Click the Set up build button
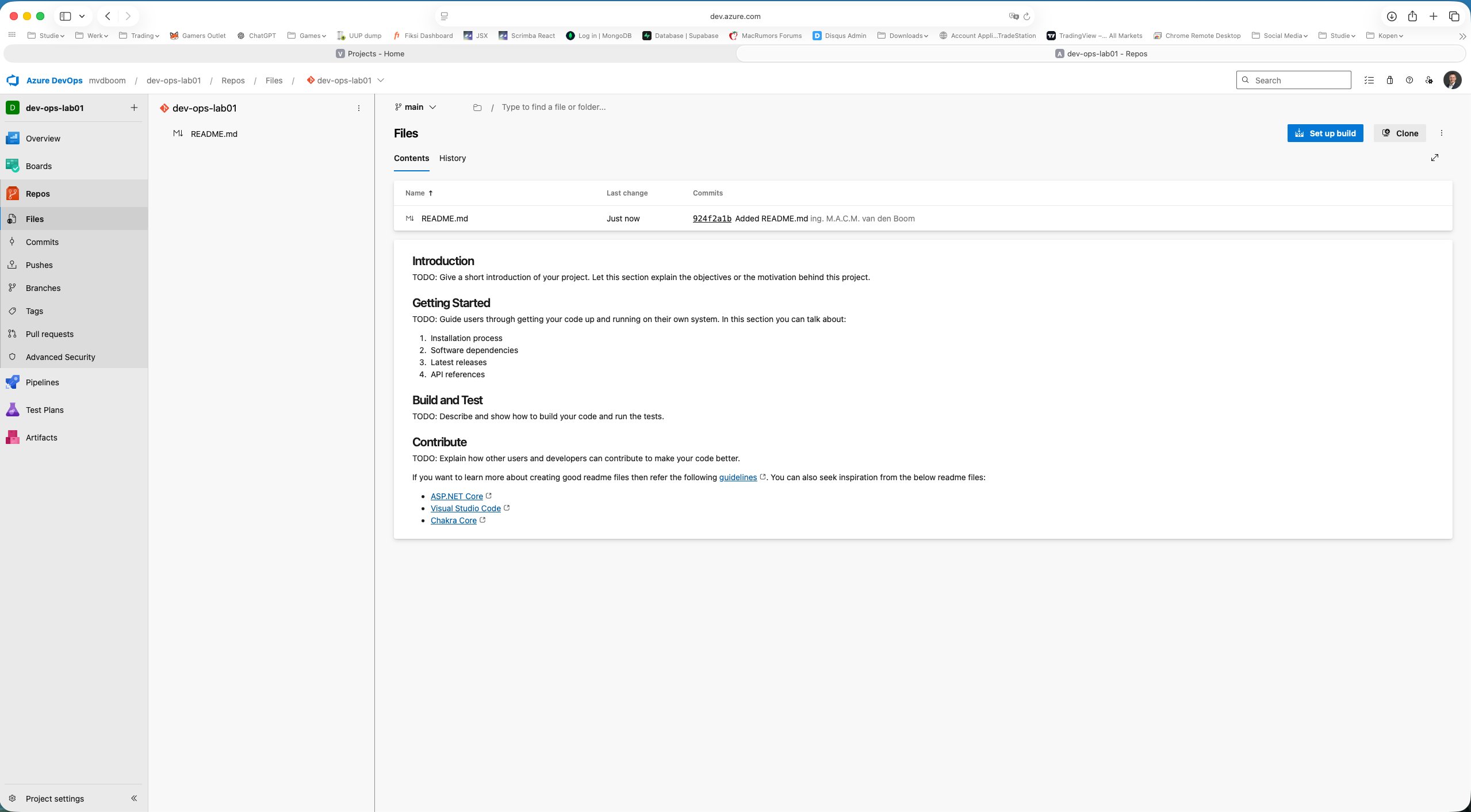 click(x=1325, y=133)
